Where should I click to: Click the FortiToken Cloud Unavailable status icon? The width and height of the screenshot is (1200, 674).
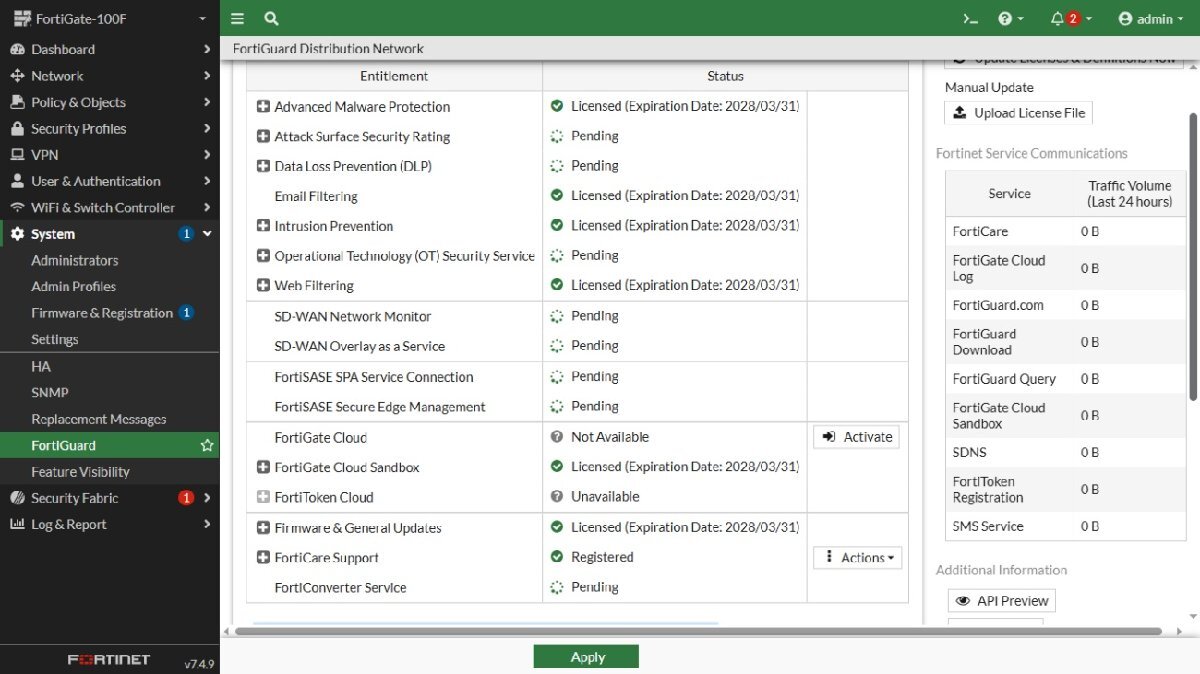pos(557,496)
